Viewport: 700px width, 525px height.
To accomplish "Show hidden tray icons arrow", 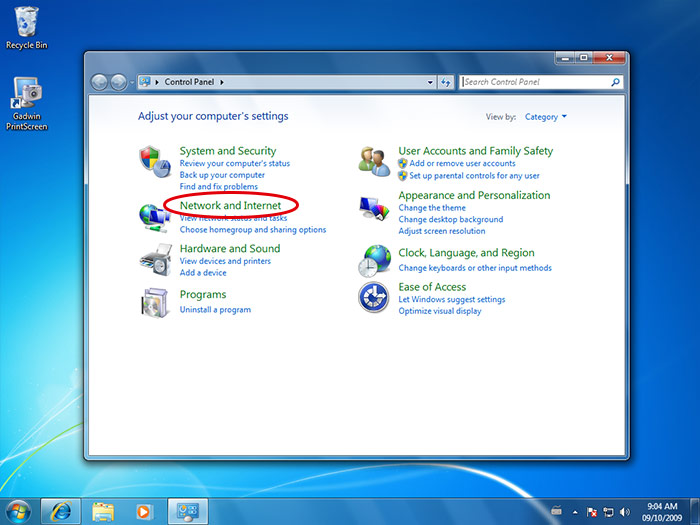I will 575,512.
